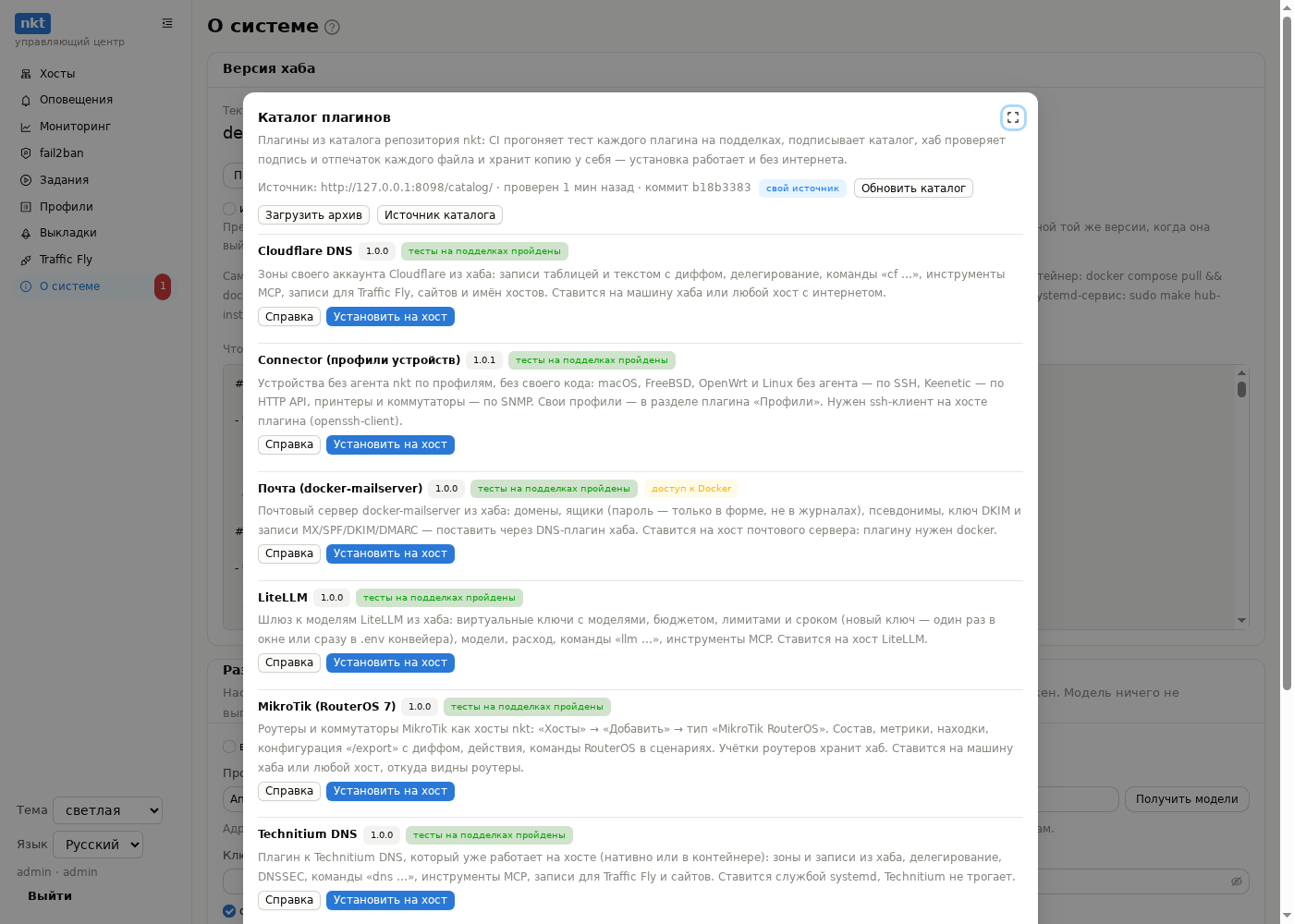The image size is (1294, 924).
Task: Select Задания in the sidebar
Action: point(96,180)
